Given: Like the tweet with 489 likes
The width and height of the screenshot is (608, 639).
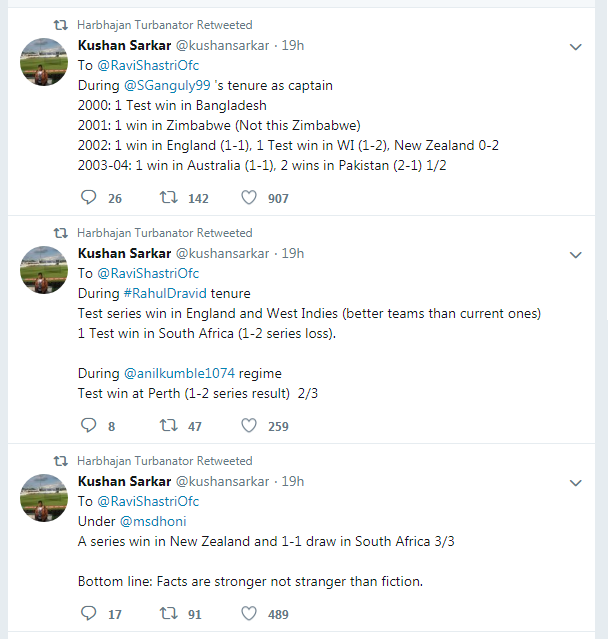Looking at the screenshot, I should pyautogui.click(x=249, y=614).
